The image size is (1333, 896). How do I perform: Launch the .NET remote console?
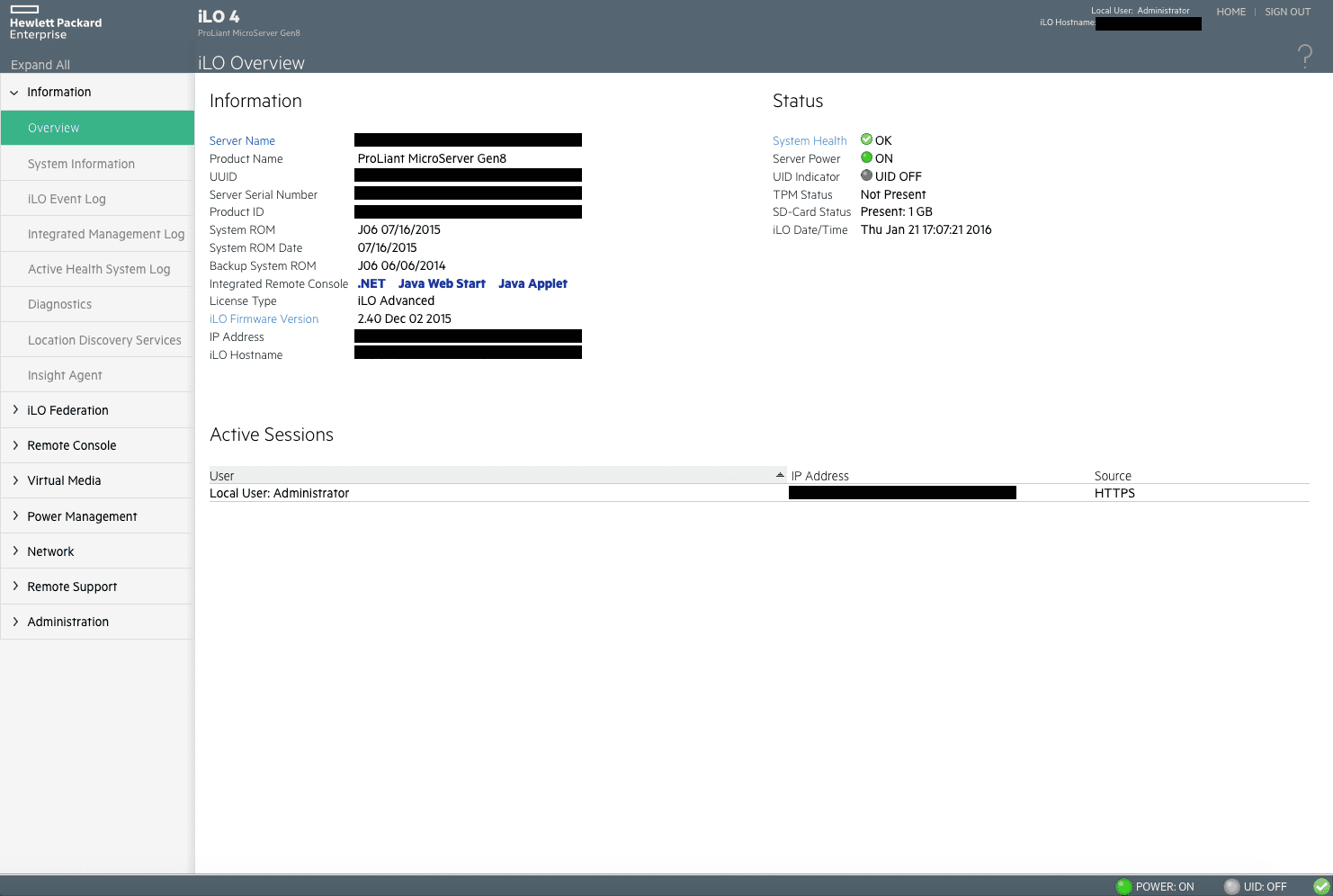point(371,283)
